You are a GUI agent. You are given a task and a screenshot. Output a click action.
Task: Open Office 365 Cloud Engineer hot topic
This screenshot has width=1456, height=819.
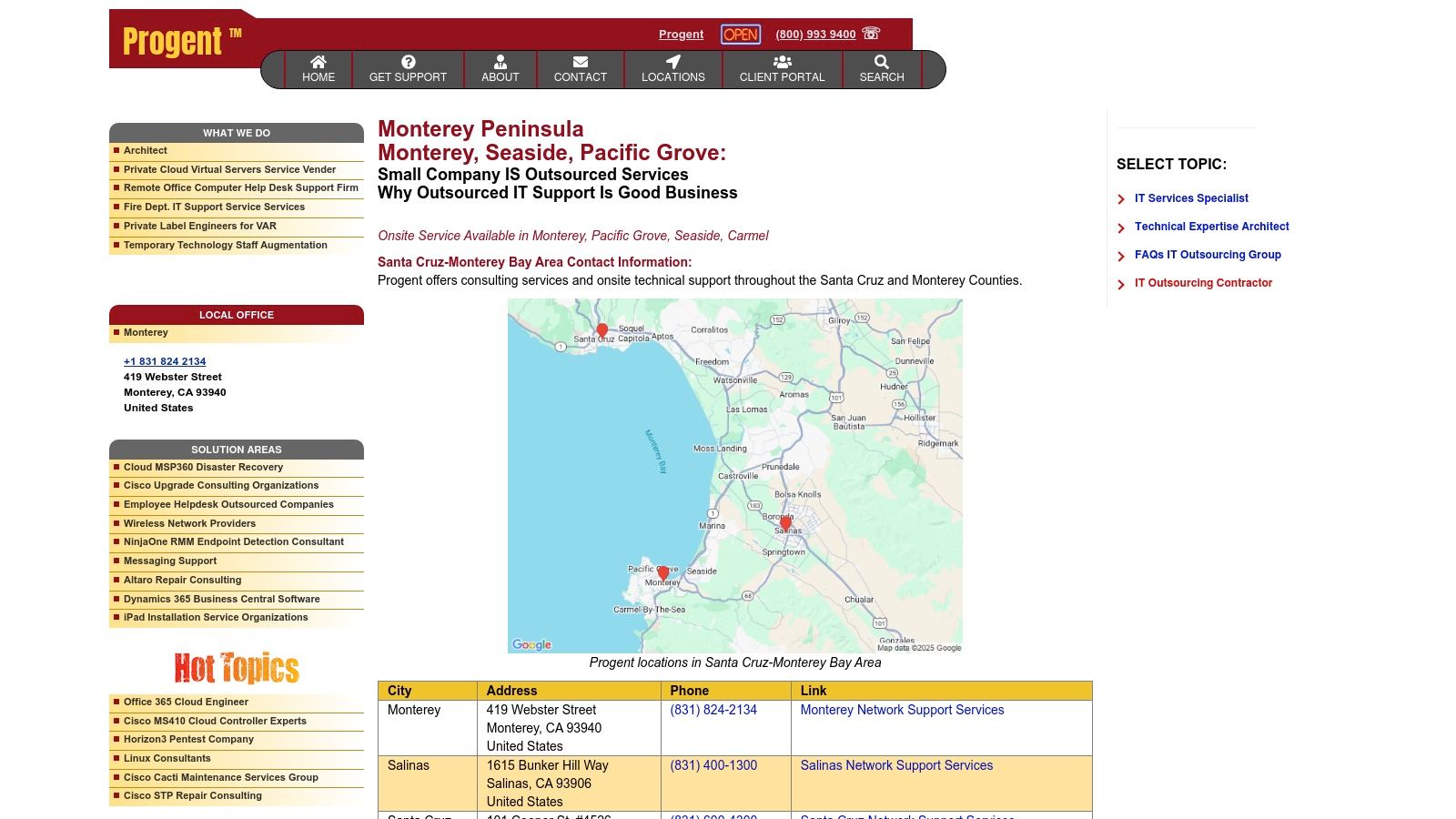186,702
